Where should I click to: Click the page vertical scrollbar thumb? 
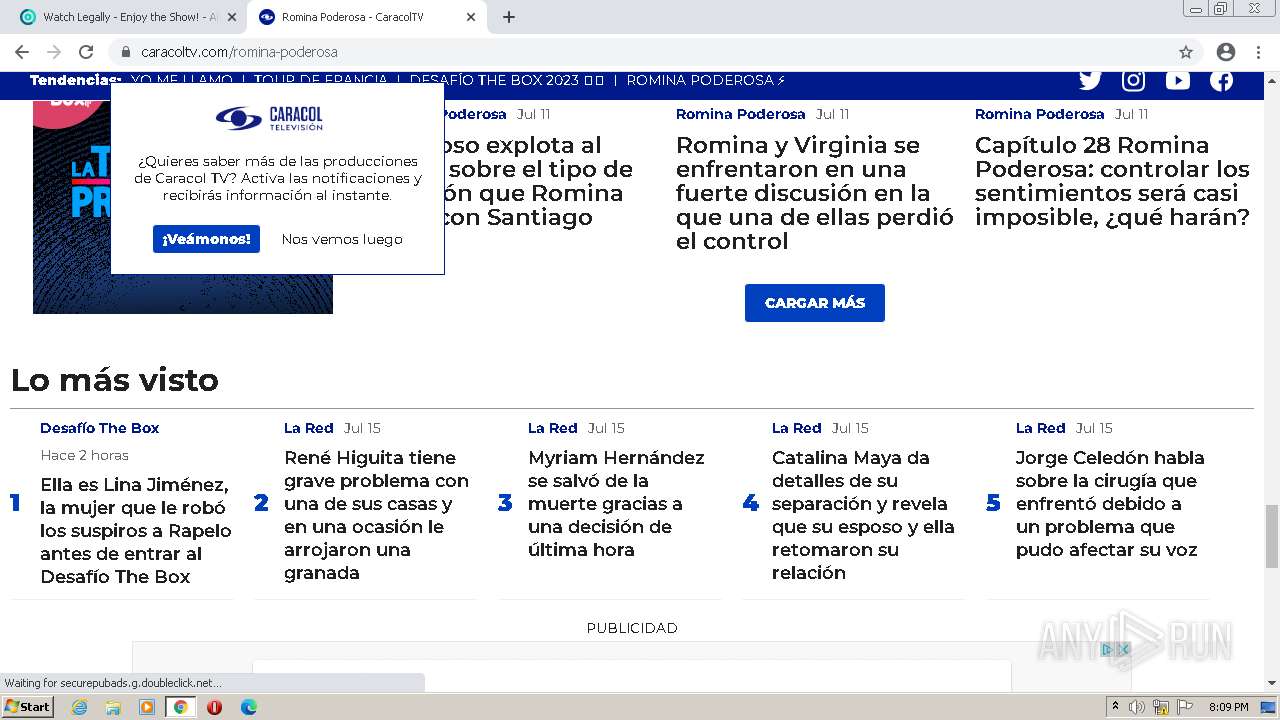(x=1272, y=536)
